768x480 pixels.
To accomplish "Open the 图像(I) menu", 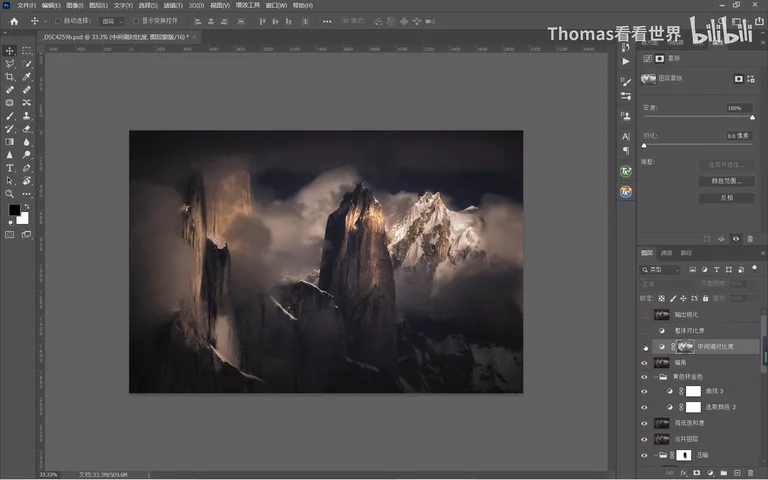I will pyautogui.click(x=74, y=5).
